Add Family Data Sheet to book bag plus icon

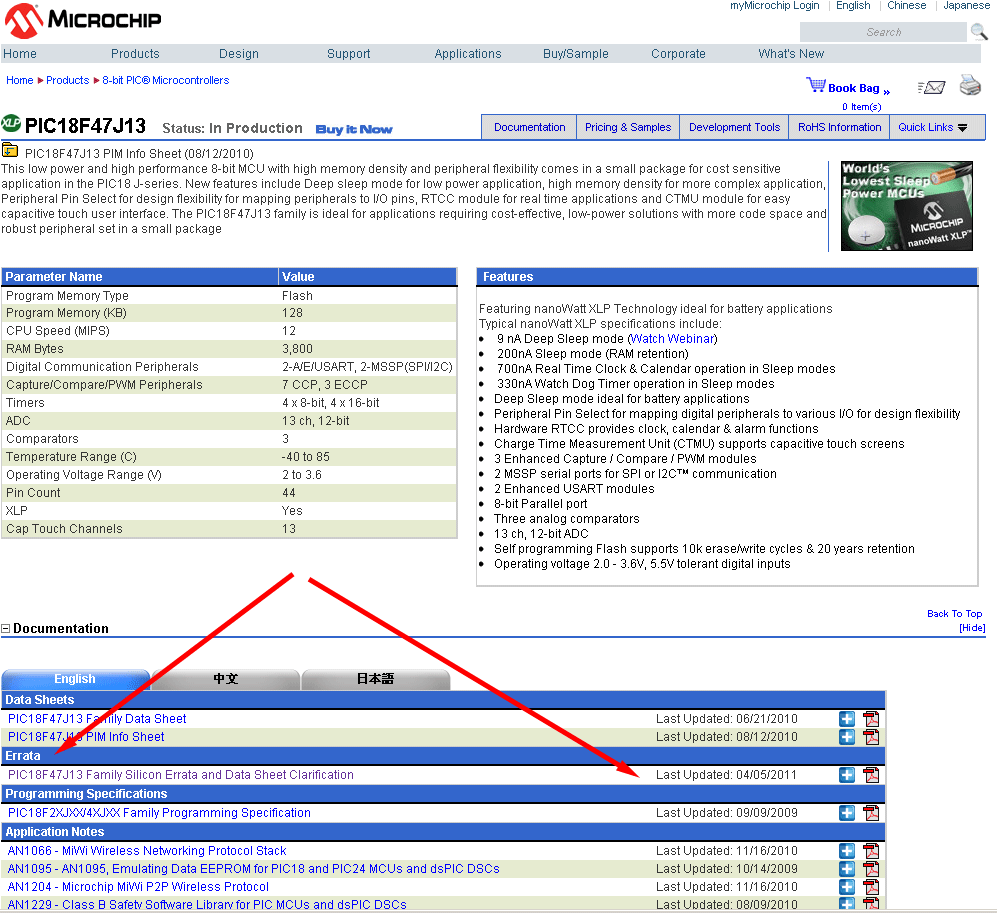pyautogui.click(x=846, y=719)
